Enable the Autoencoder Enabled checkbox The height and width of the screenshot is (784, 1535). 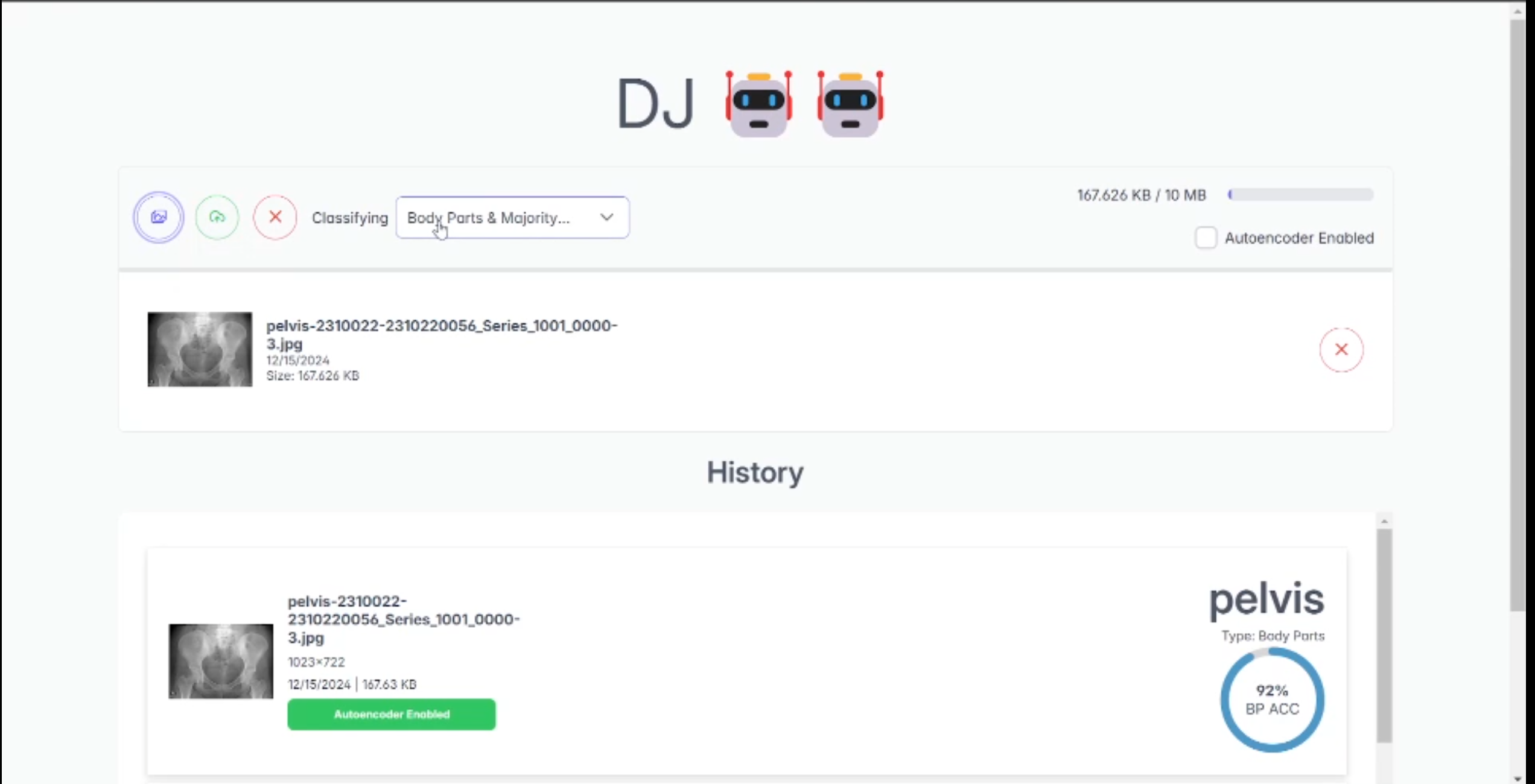point(1206,238)
